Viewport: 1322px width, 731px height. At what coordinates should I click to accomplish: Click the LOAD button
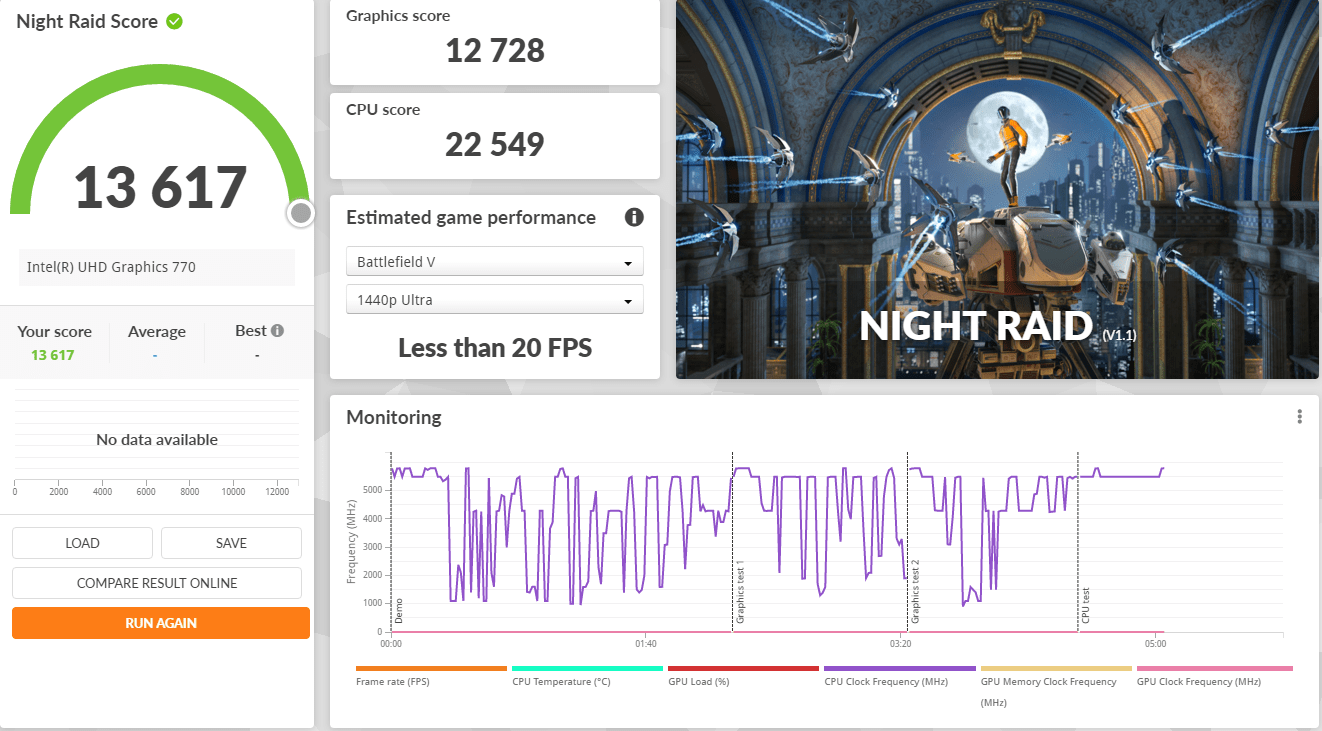tap(82, 543)
